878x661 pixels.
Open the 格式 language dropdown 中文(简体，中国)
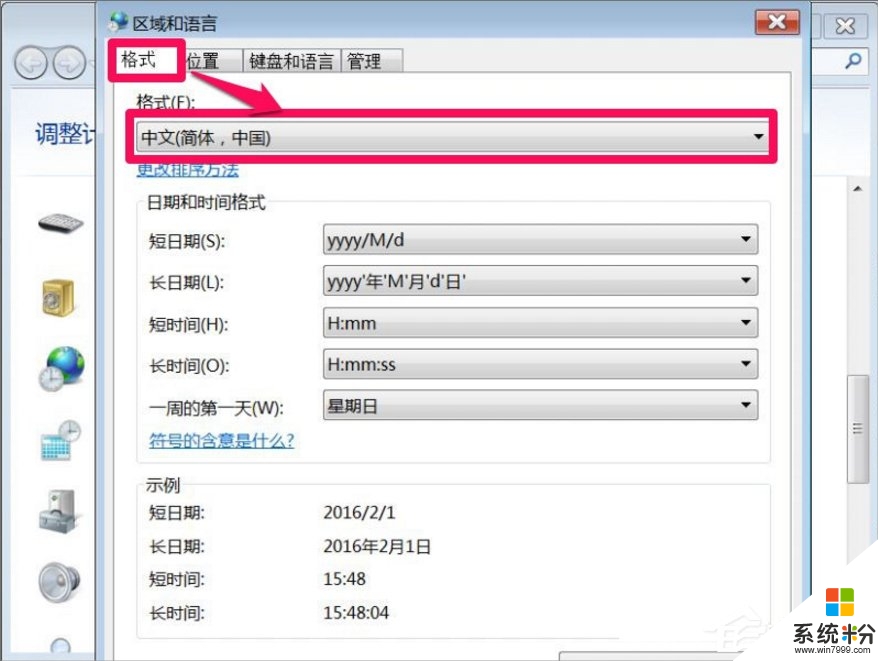(x=451, y=137)
